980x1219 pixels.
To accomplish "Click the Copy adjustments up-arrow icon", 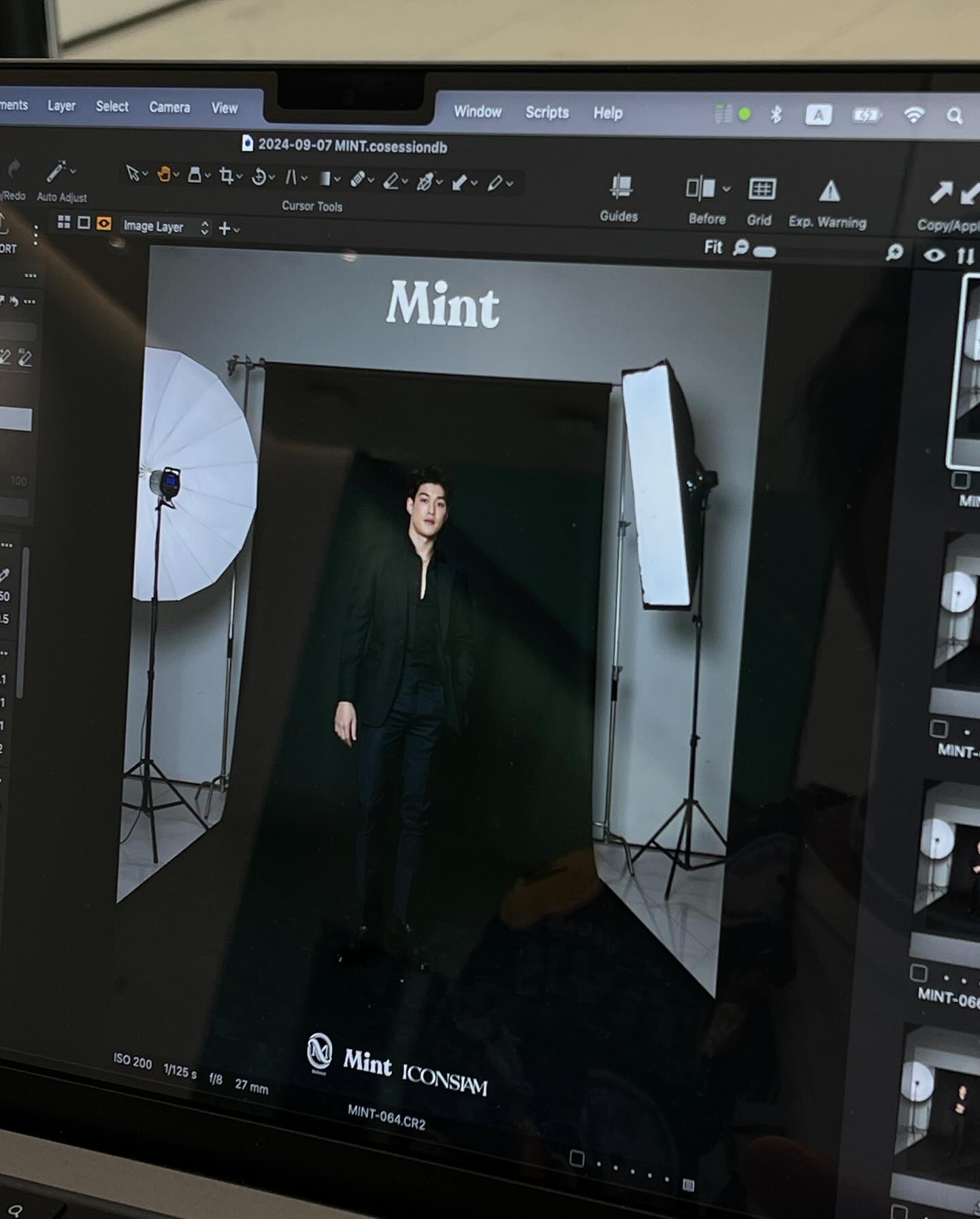I will 941,193.
